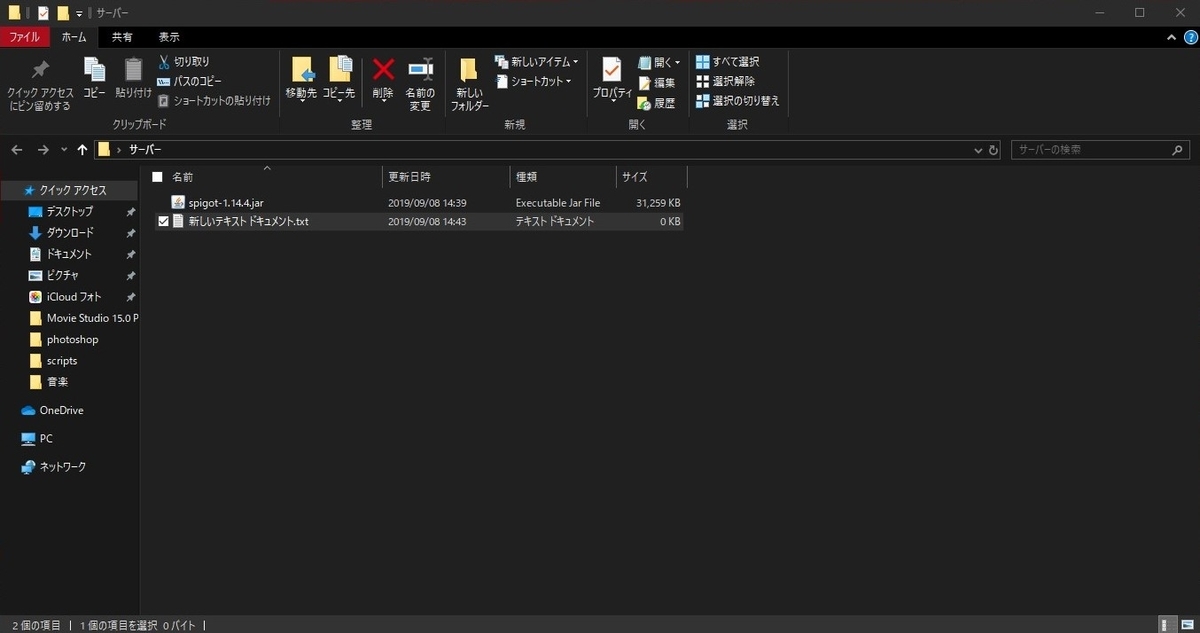Refresh the folder address bar
Viewport: 1200px width, 633px height.
pos(993,150)
